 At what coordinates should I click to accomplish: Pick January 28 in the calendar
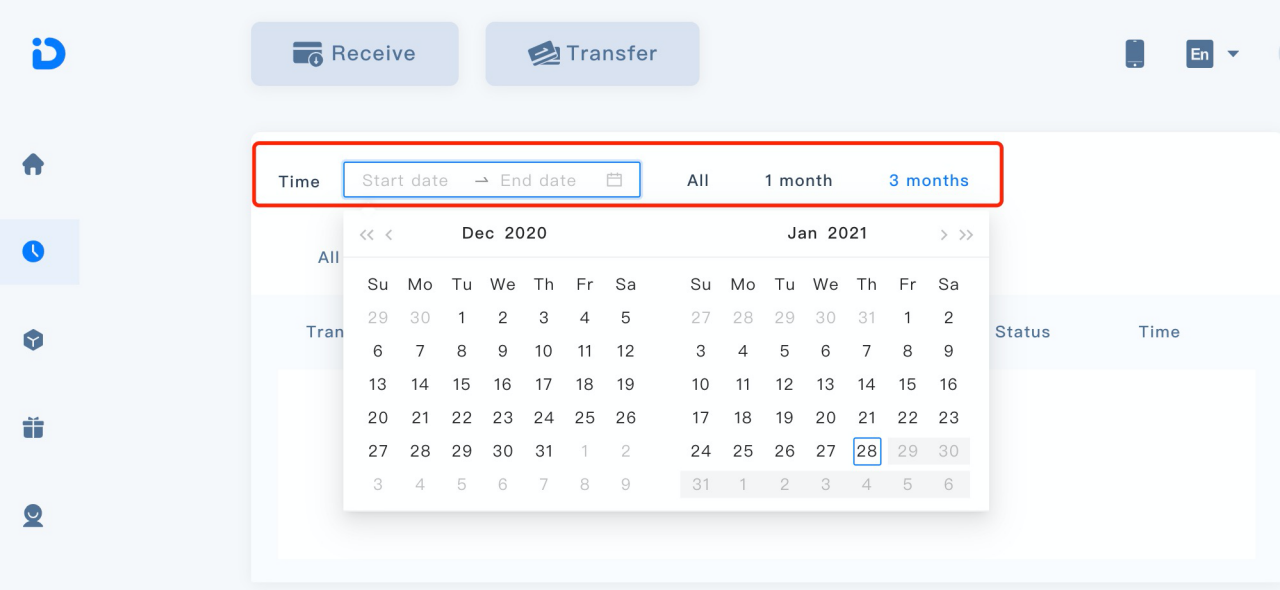[x=867, y=451]
